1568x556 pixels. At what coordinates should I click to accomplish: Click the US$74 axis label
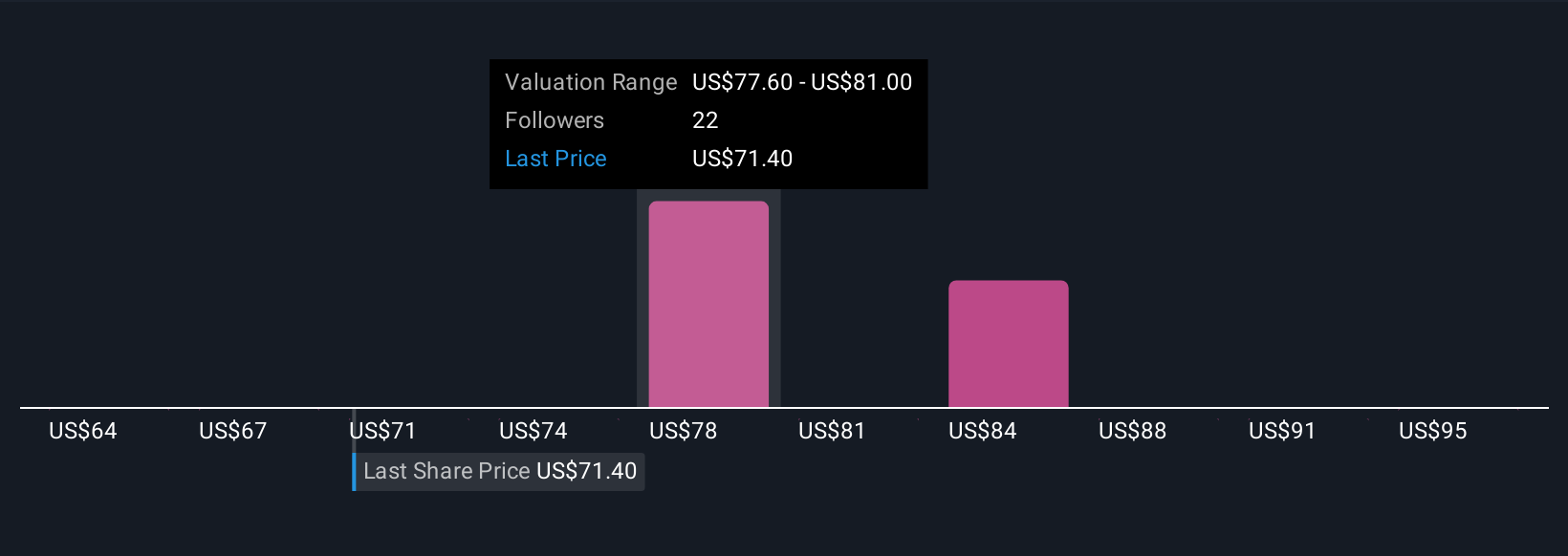click(534, 431)
